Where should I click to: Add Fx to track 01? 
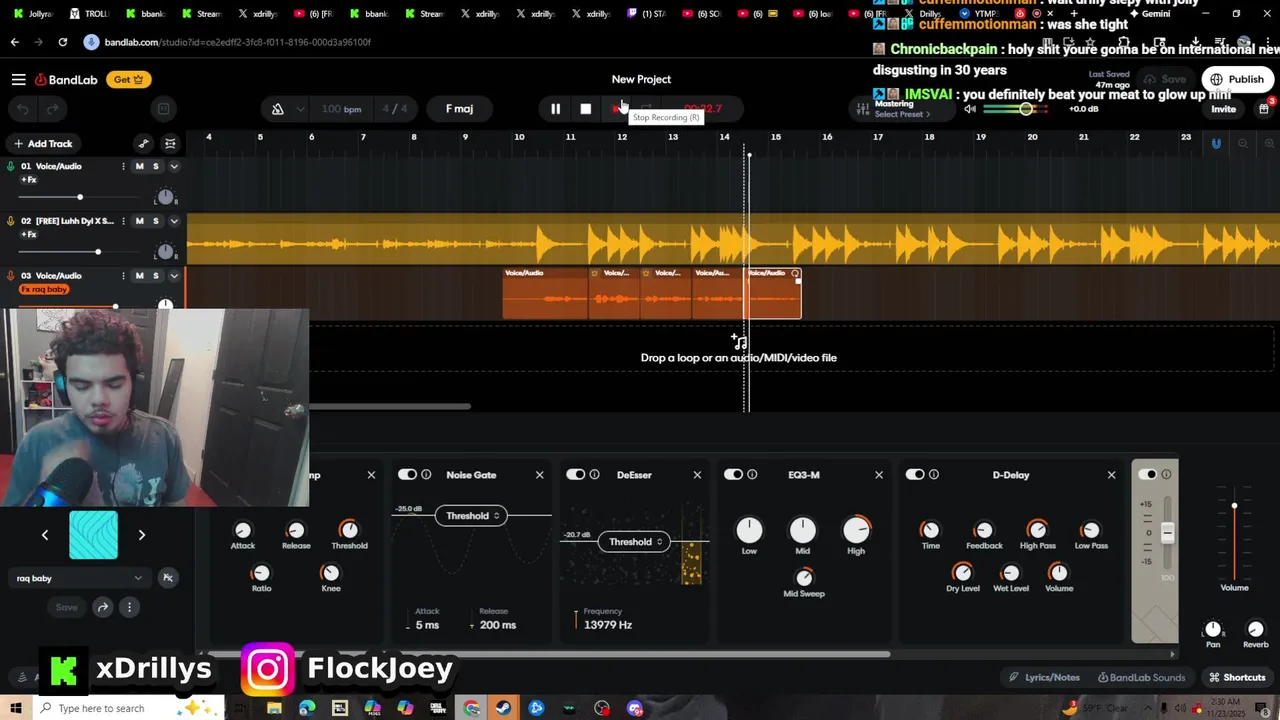tap(29, 180)
